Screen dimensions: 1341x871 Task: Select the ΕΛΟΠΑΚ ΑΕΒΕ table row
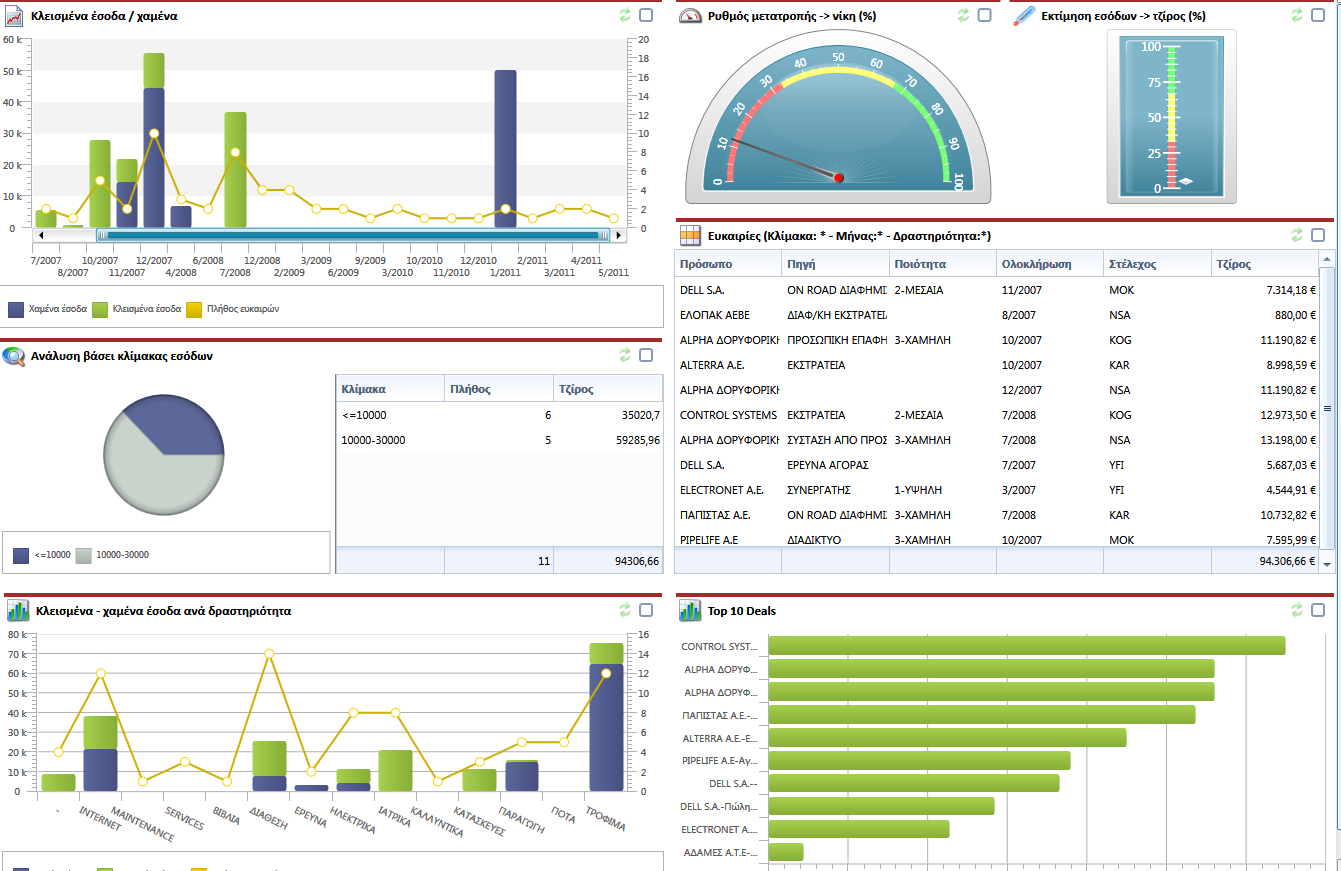[x=997, y=315]
